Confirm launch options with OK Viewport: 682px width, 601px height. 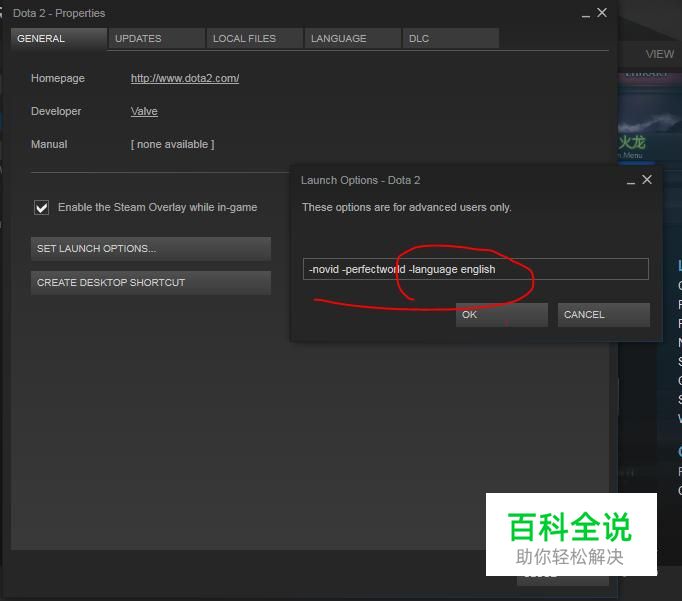click(x=501, y=315)
